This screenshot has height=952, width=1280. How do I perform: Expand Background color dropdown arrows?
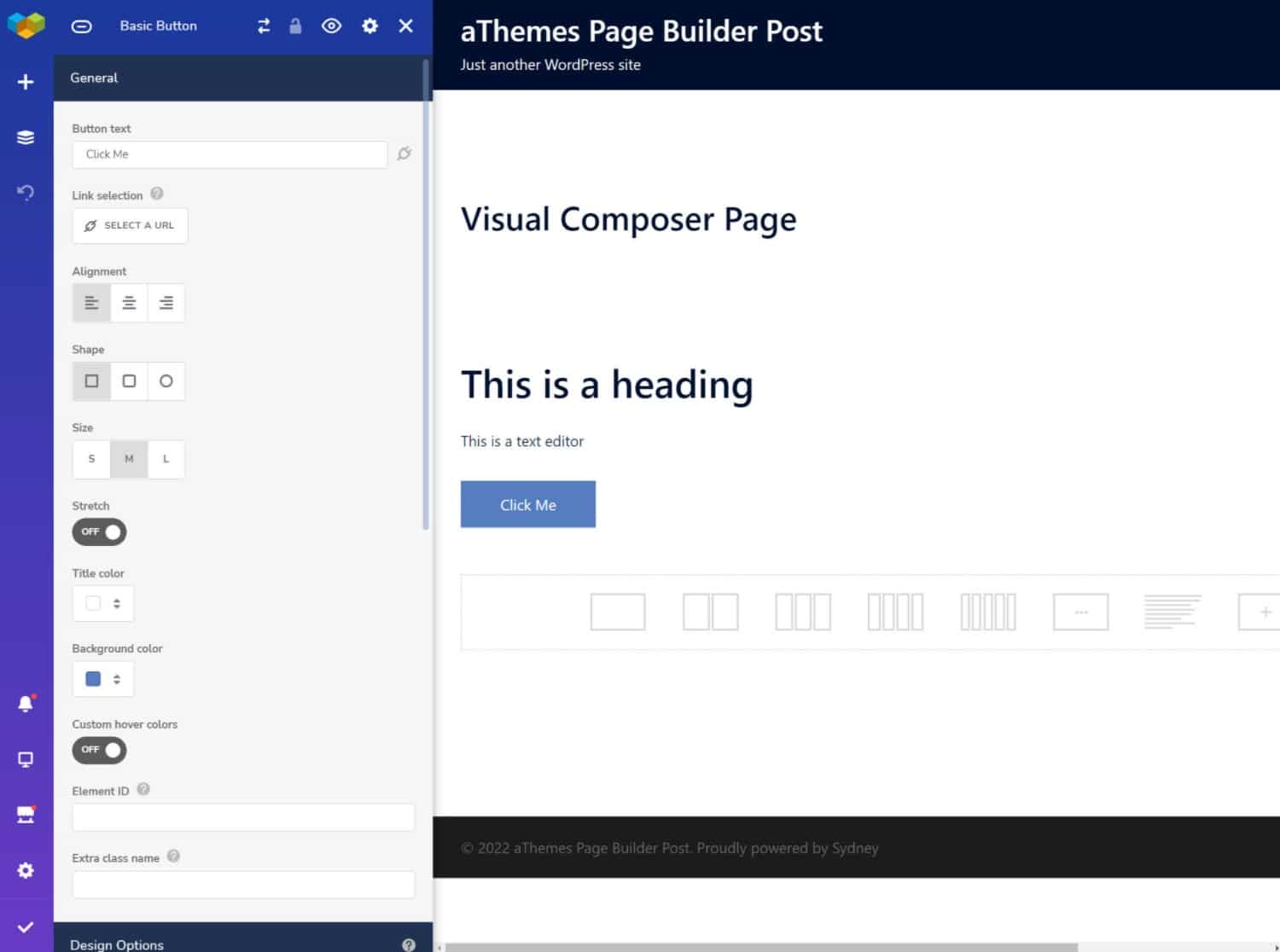click(x=117, y=679)
